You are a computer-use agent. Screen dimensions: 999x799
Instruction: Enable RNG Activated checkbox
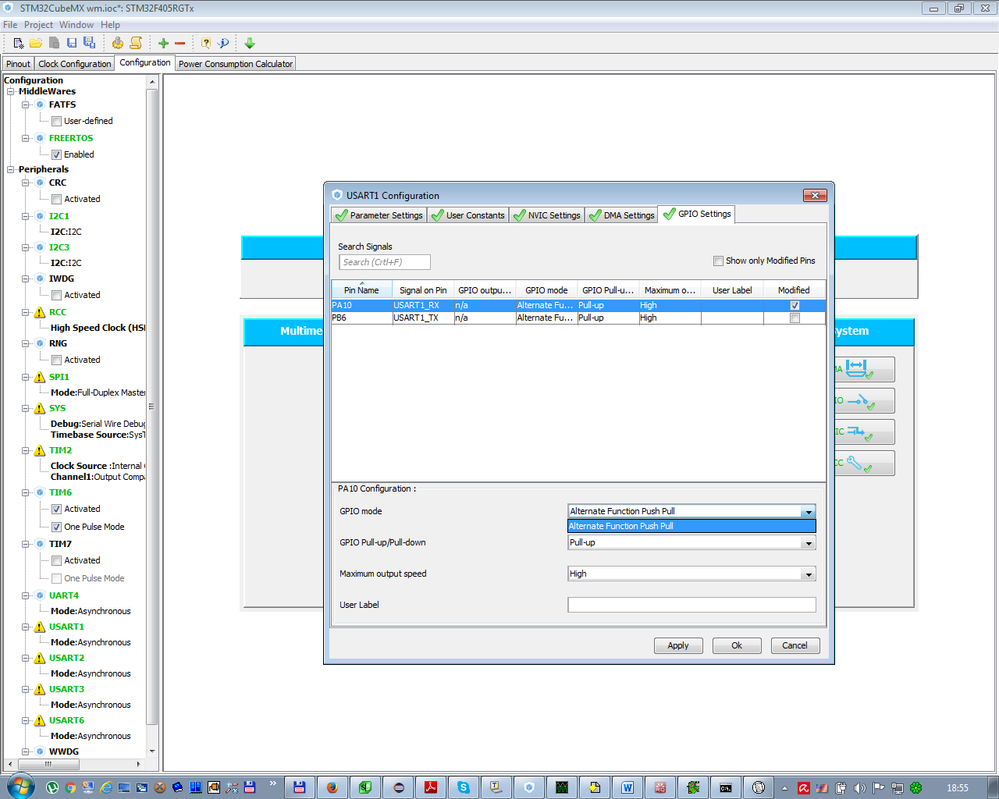(57, 360)
